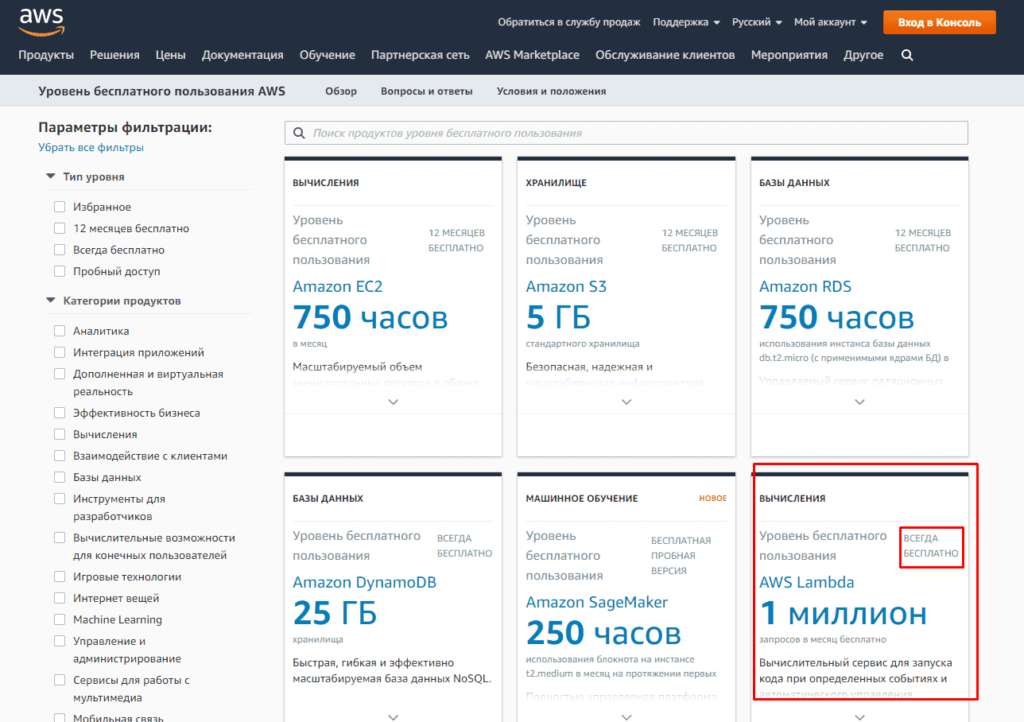Expand the Amazon RDS card chevron
1024x722 pixels.
pyautogui.click(x=859, y=402)
